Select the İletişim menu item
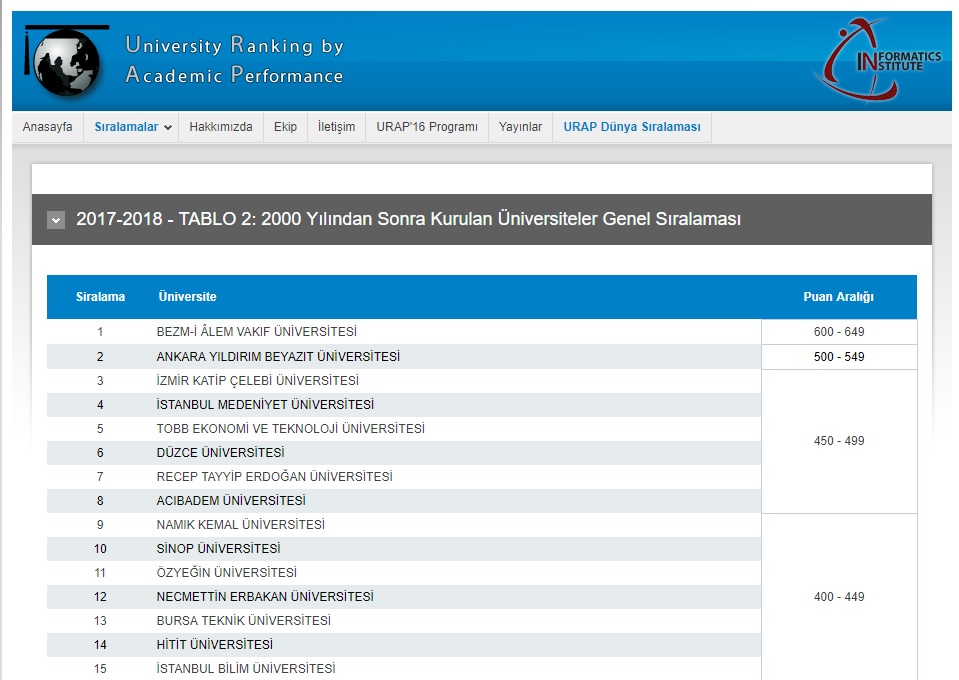959x680 pixels. (336, 127)
